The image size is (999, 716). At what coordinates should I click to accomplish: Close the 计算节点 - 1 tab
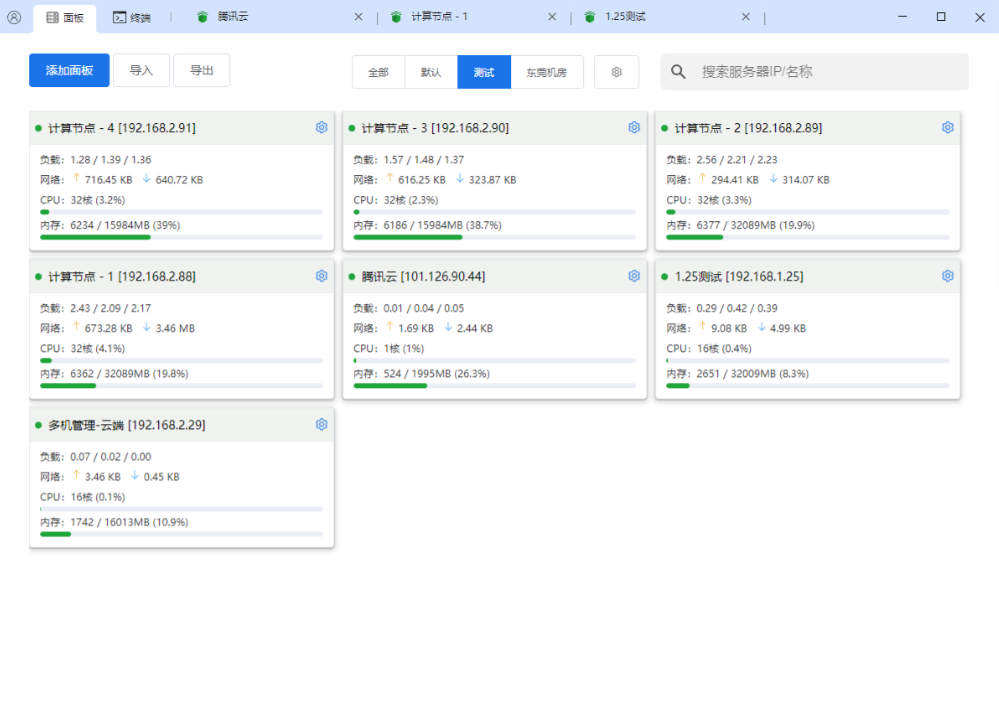click(554, 17)
